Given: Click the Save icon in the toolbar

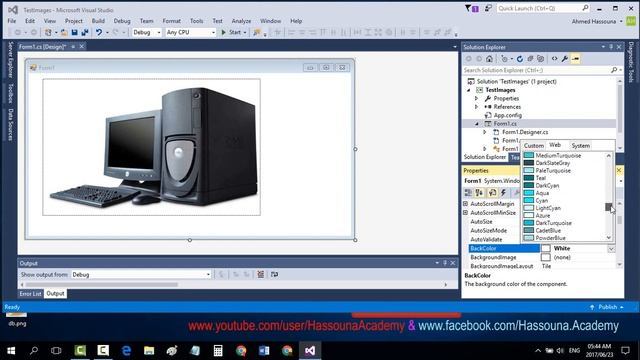Looking at the screenshot, I should 74,32.
